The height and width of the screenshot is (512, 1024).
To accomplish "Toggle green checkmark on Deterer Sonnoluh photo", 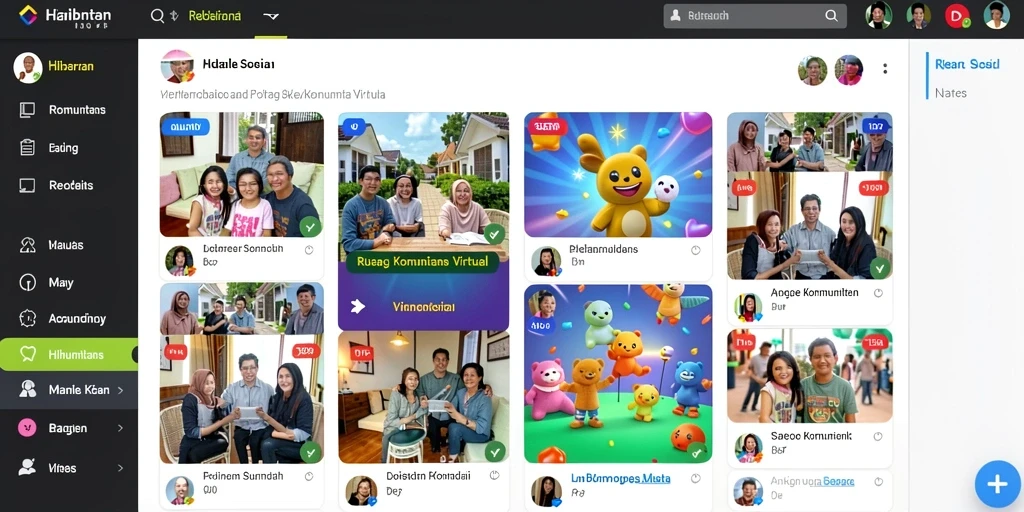I will (310, 227).
